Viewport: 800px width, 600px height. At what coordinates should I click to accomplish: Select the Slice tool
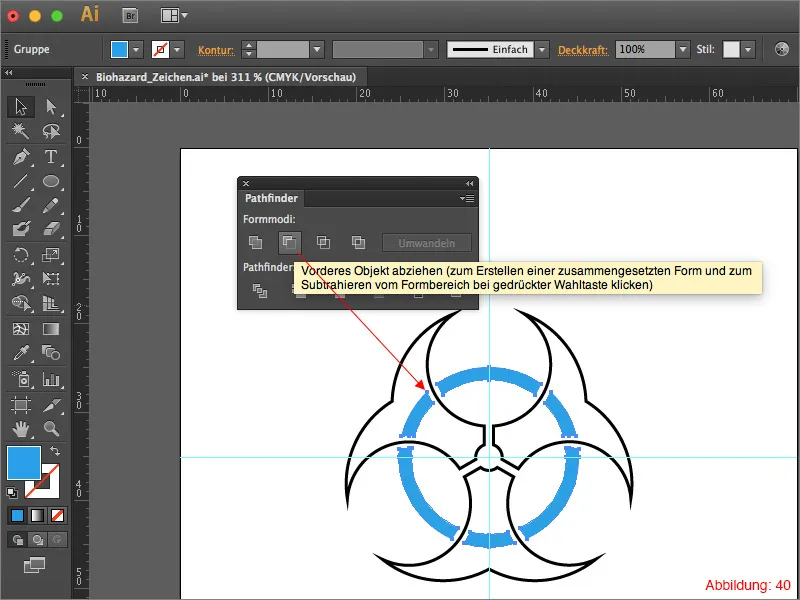pos(51,405)
